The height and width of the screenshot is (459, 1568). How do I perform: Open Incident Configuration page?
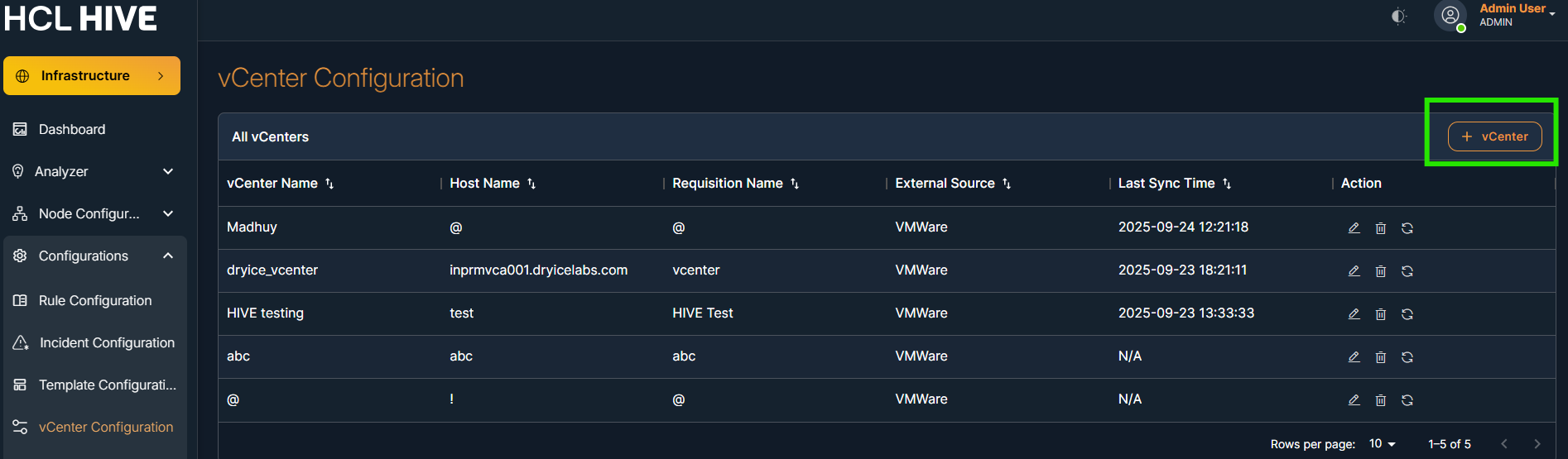(x=106, y=342)
